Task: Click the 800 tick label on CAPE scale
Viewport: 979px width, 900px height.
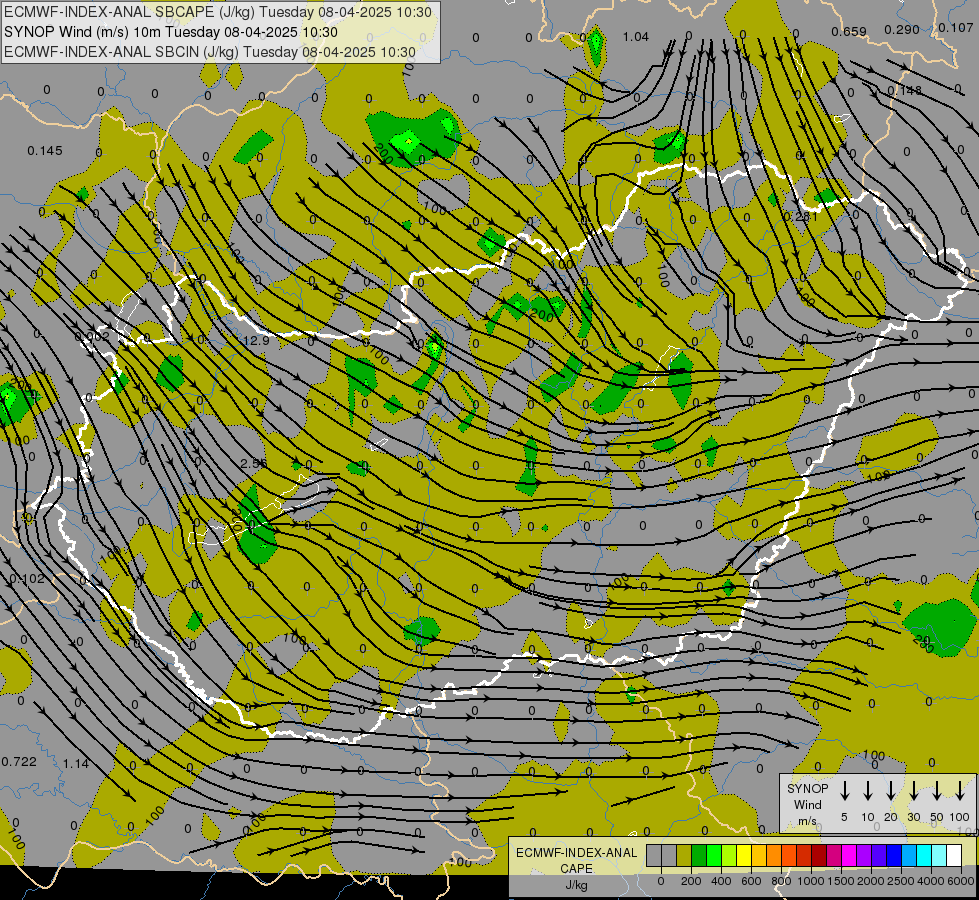Action: click(781, 881)
